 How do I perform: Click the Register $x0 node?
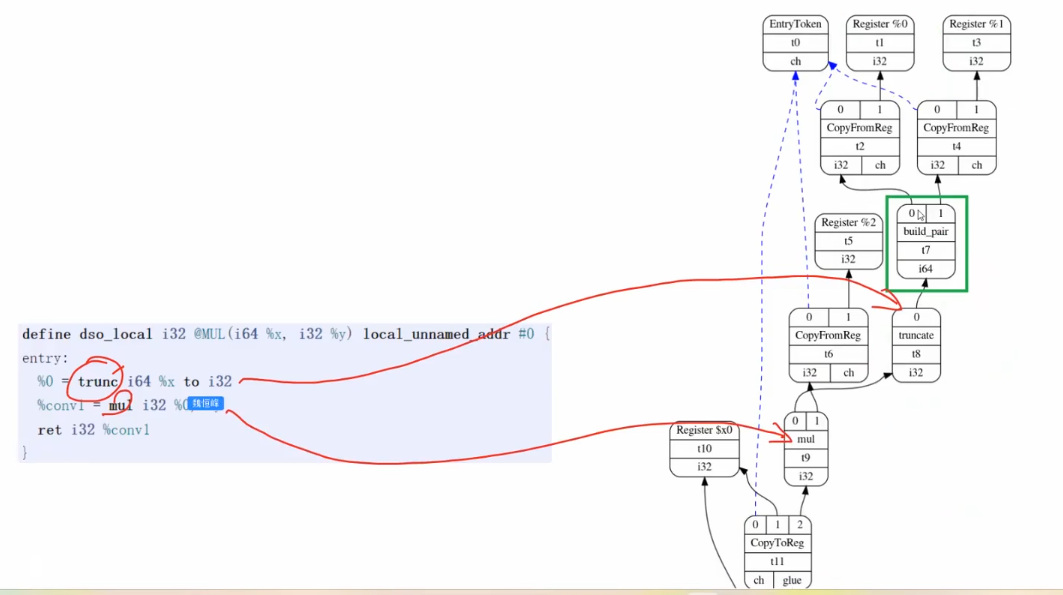(x=704, y=449)
